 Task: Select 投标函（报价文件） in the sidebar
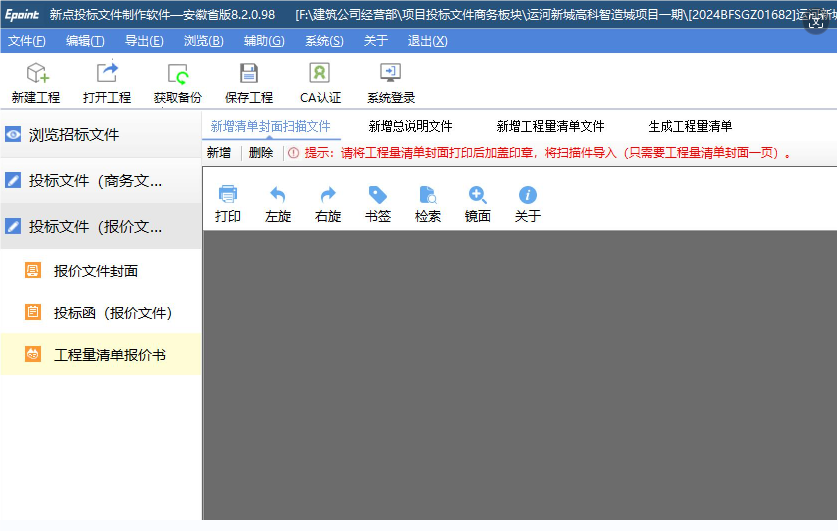(x=113, y=313)
